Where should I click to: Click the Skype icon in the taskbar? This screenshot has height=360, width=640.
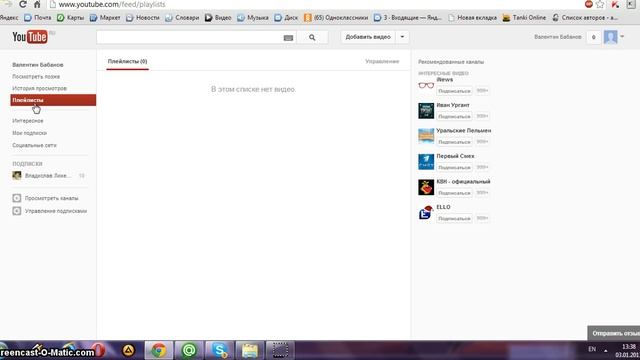[220, 350]
